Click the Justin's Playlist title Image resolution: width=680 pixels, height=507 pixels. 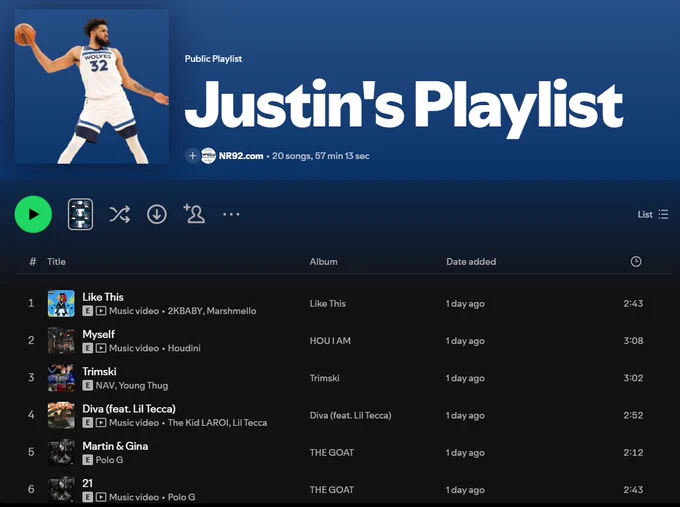point(404,108)
